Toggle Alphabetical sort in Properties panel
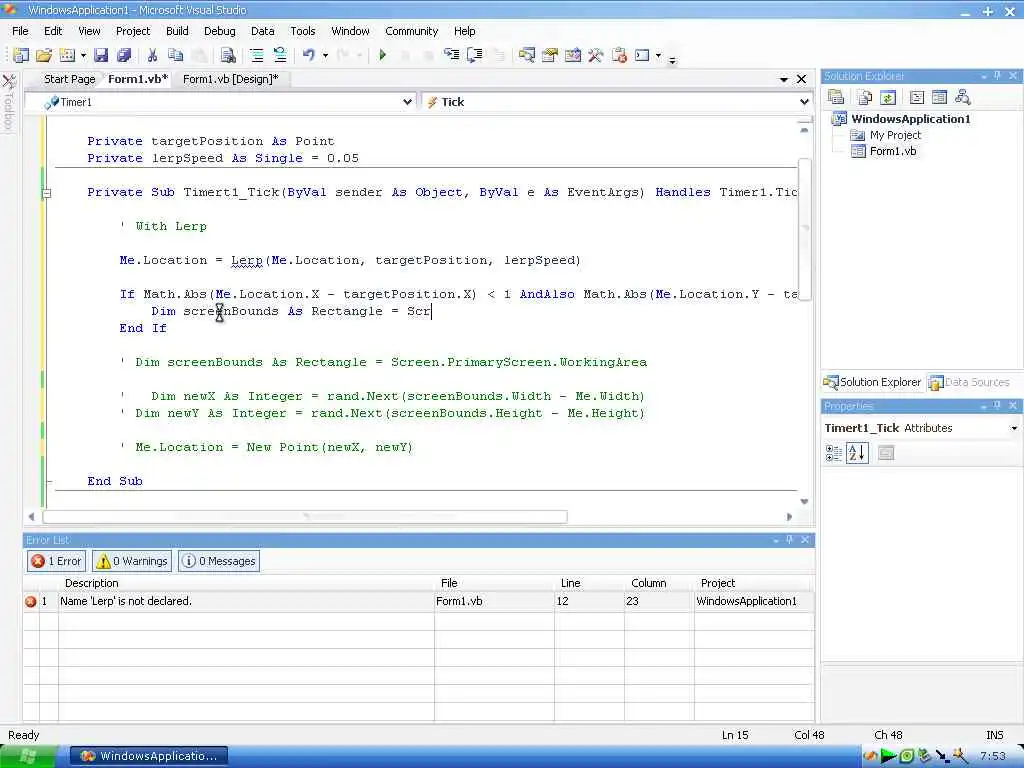Viewport: 1024px width, 768px height. [x=857, y=453]
